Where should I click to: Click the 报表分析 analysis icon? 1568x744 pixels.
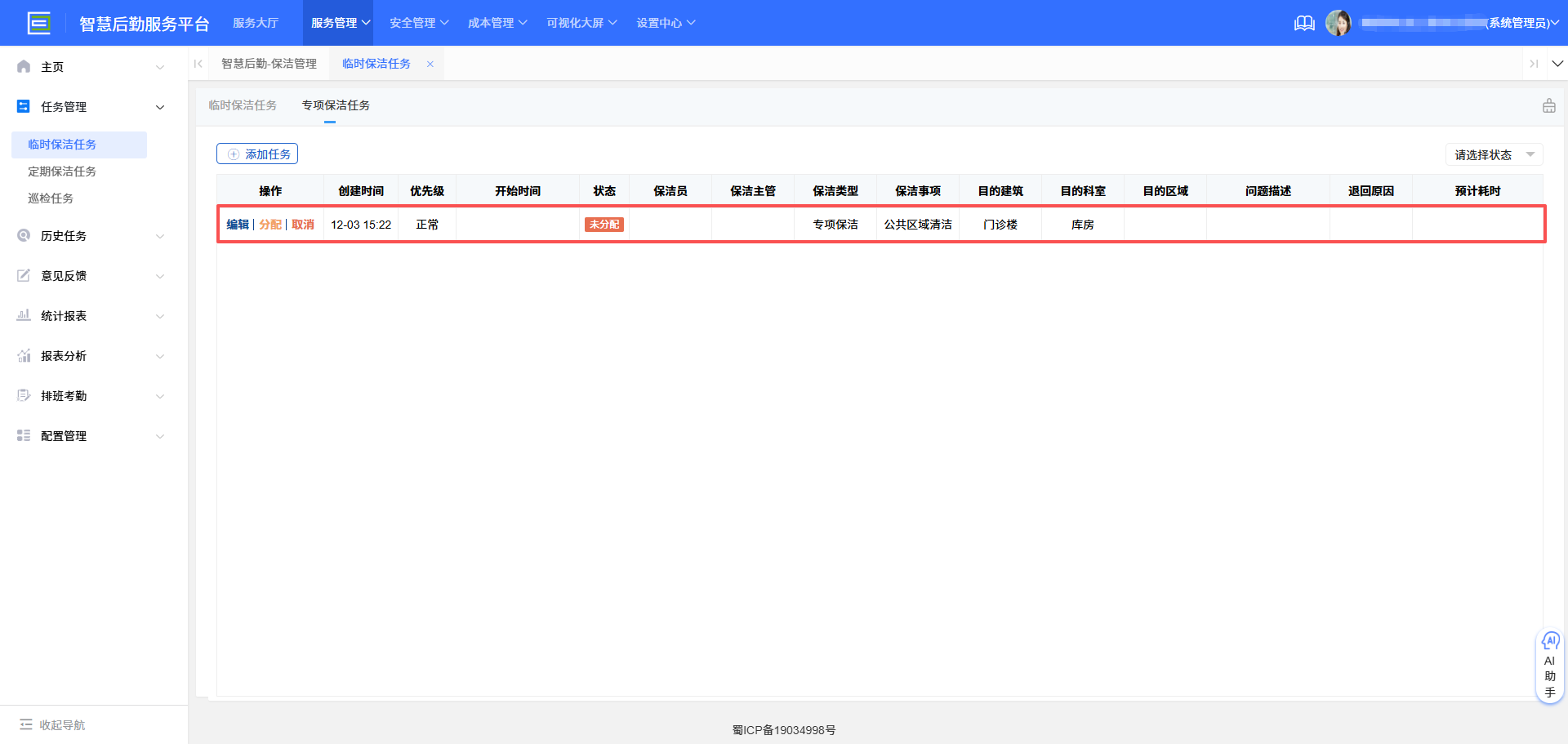tap(23, 355)
